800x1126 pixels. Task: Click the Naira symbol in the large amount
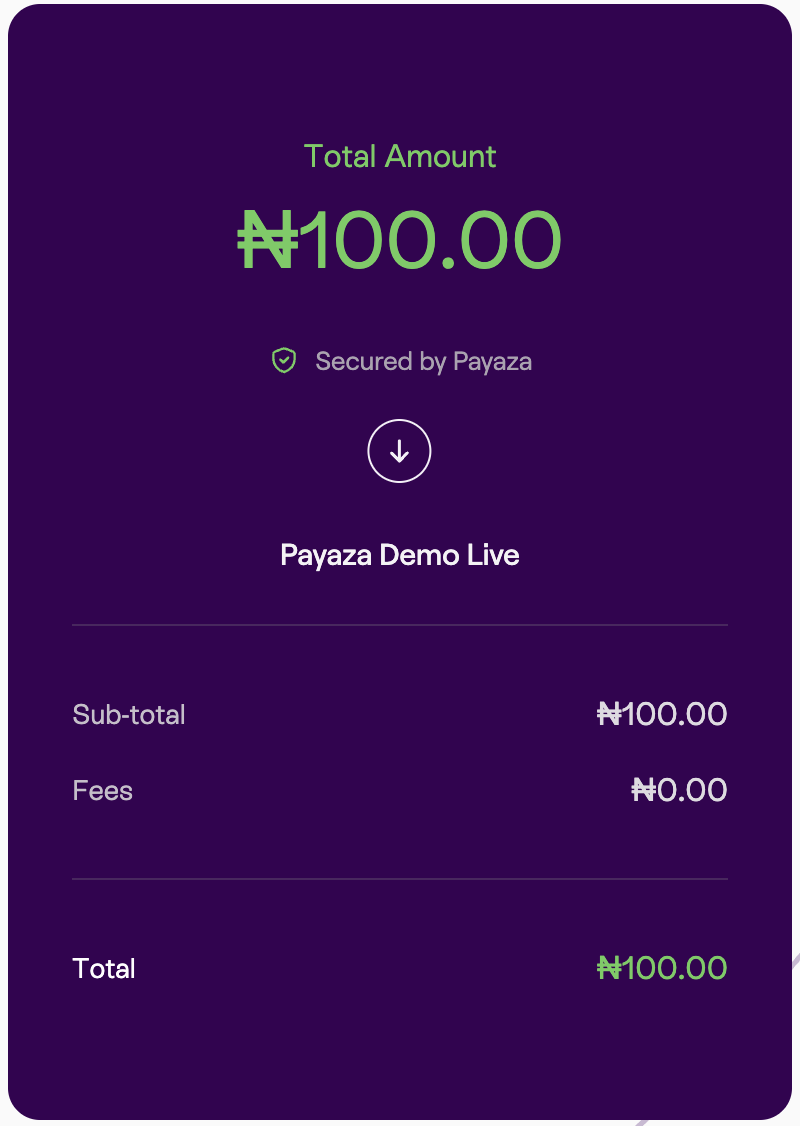(268, 240)
